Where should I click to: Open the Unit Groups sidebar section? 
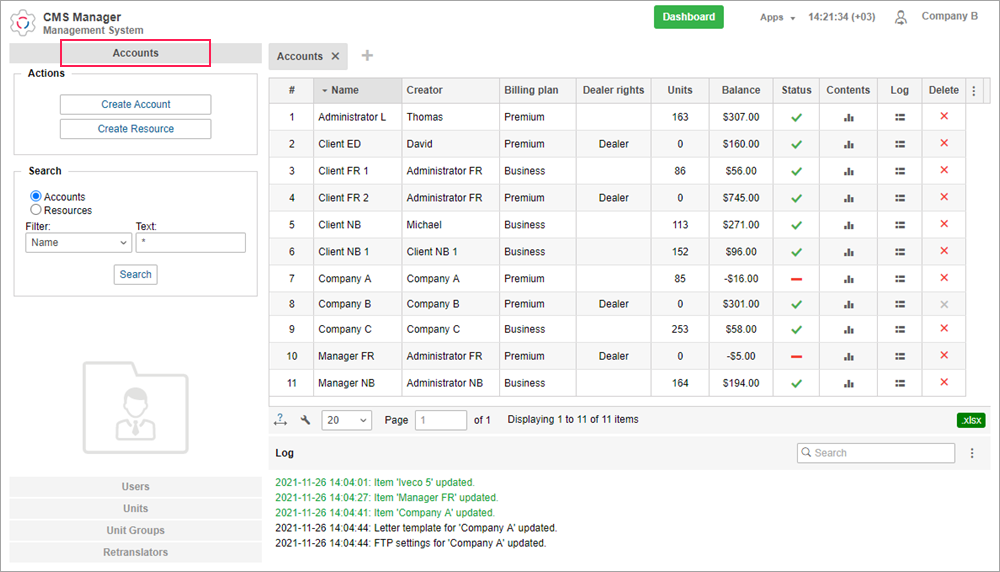pos(135,530)
